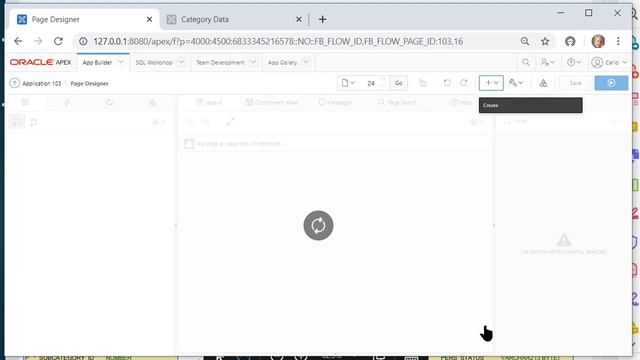Image resolution: width=640 pixels, height=360 pixels.
Task: Open the Dynamic Actions lightning tab
Action: pos(68,102)
